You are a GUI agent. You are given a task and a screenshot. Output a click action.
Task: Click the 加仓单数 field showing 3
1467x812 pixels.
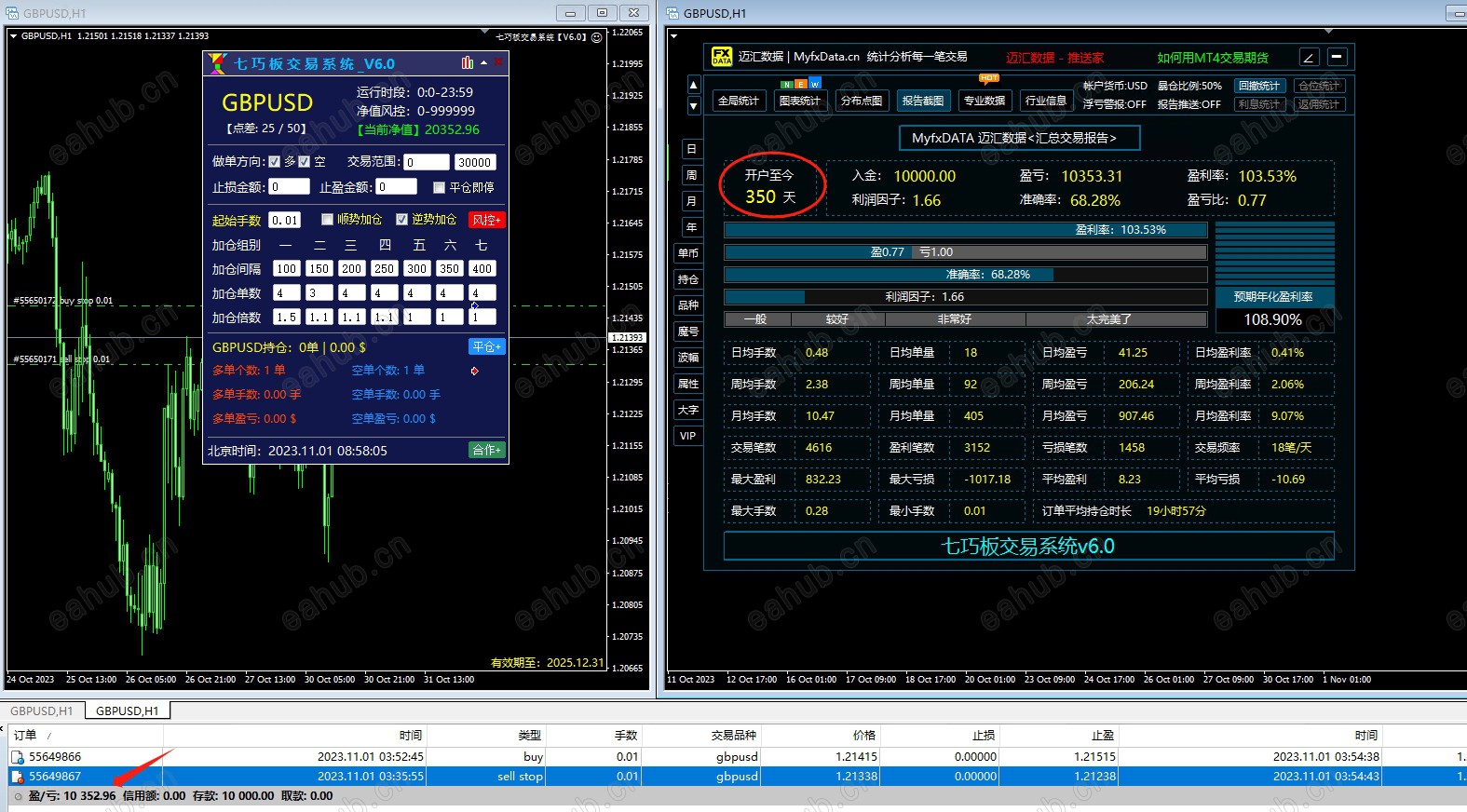319,292
